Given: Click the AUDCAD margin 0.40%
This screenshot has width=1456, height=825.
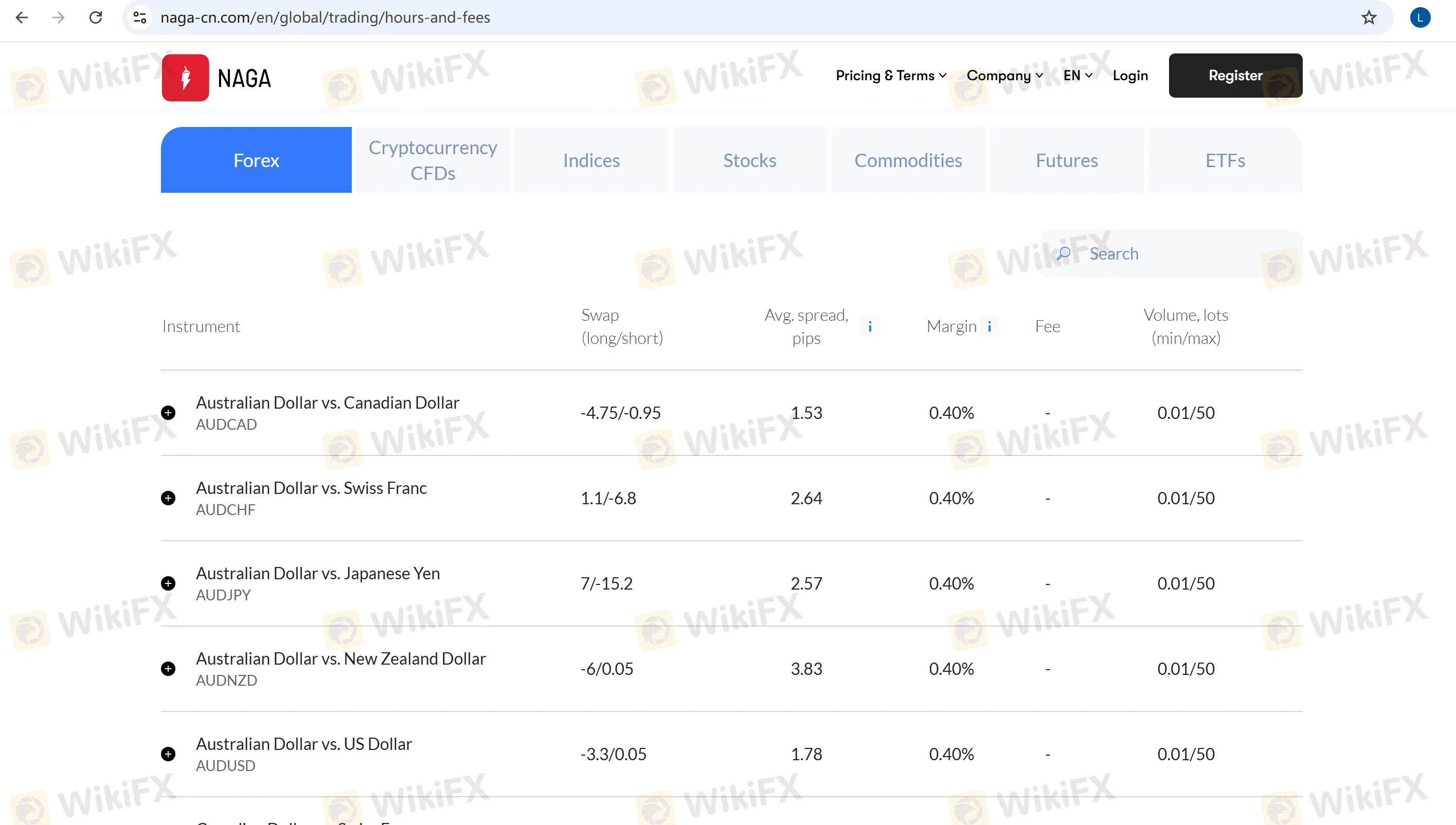Looking at the screenshot, I should 951,412.
